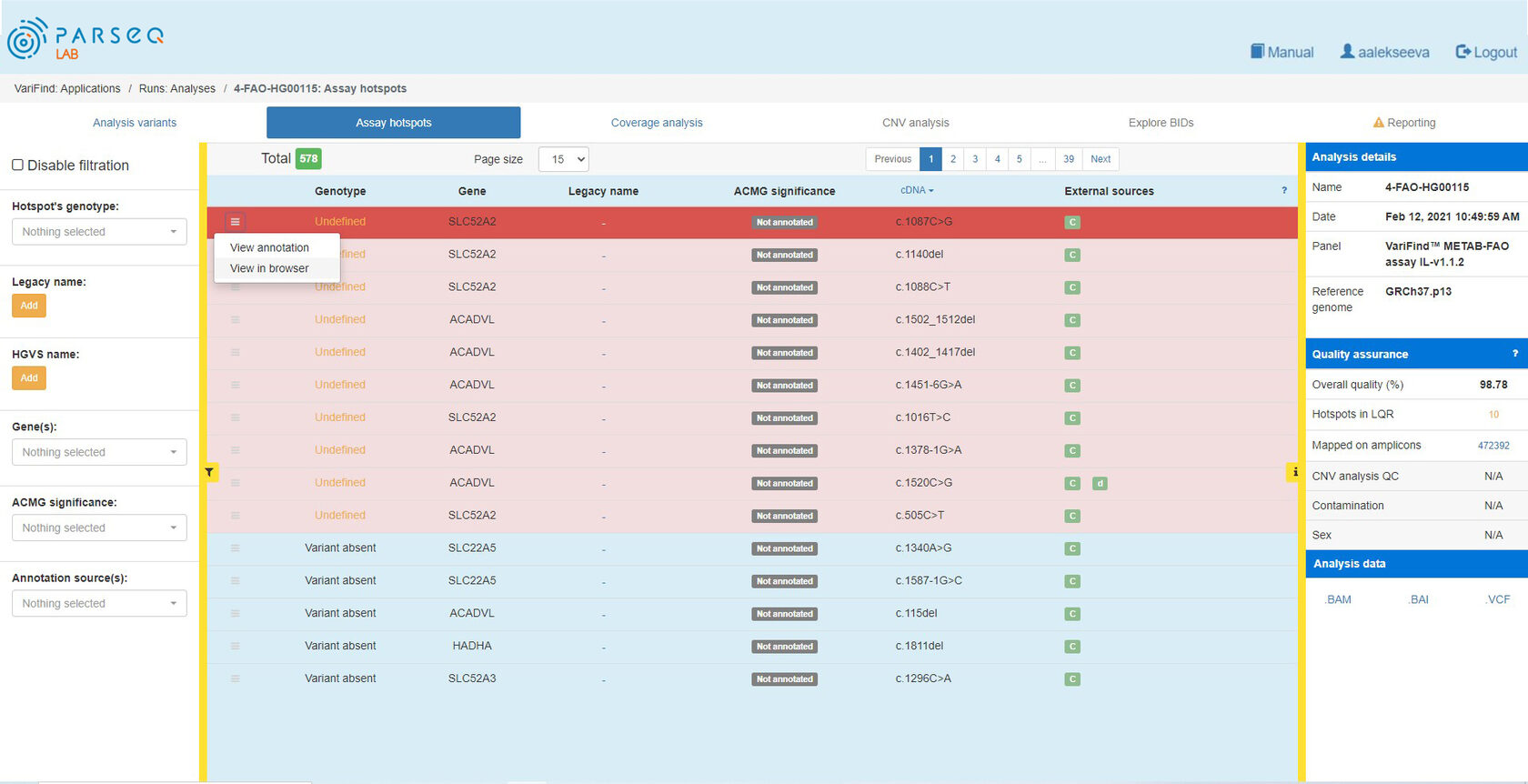Click Add button under Legacy name
The height and width of the screenshot is (784, 1528).
pos(29,306)
